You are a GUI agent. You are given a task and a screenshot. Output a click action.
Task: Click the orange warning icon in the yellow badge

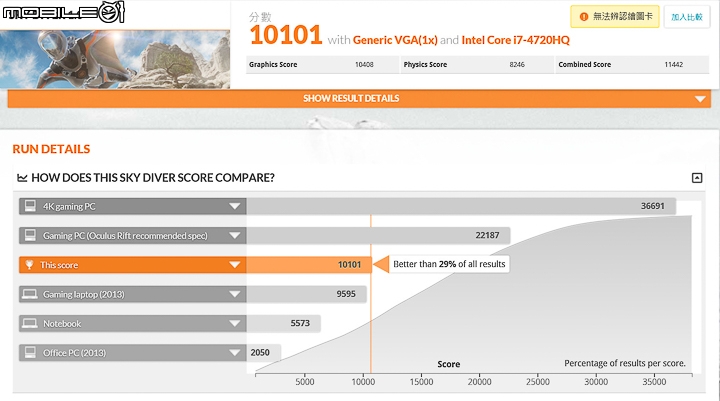pyautogui.click(x=584, y=17)
